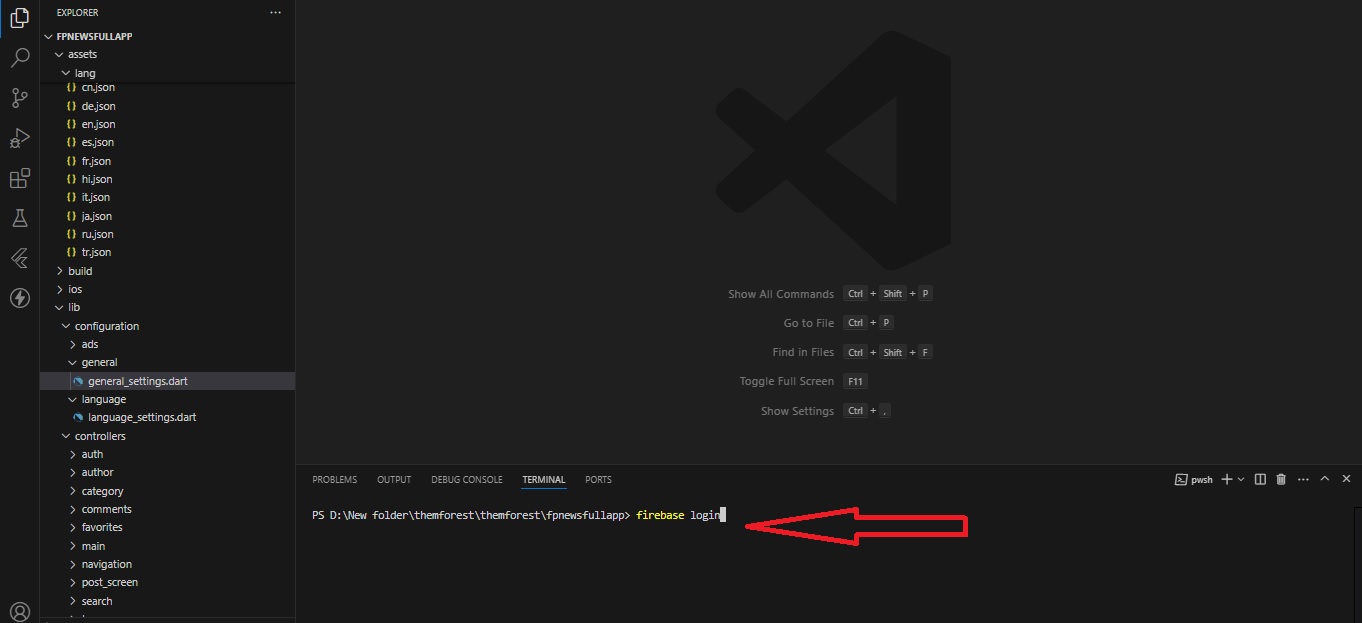Expand the ads folder

pos(167,344)
